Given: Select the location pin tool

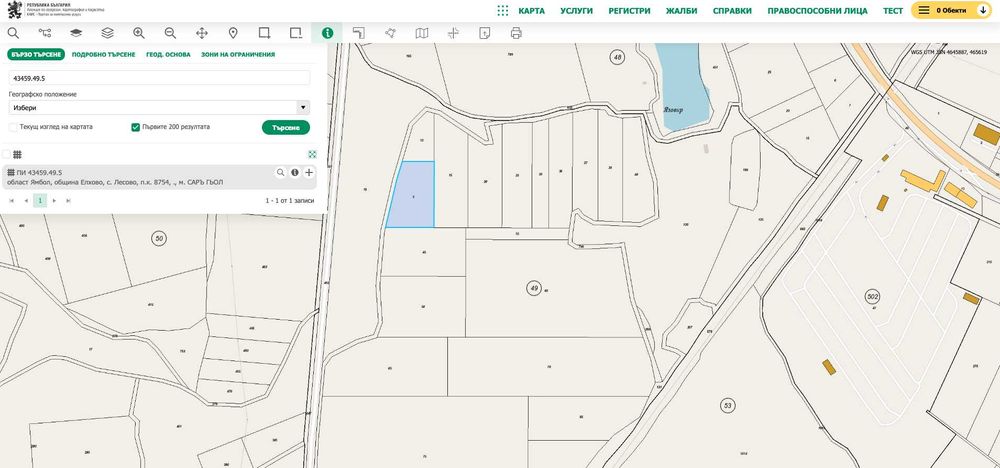Looking at the screenshot, I should tap(233, 33).
